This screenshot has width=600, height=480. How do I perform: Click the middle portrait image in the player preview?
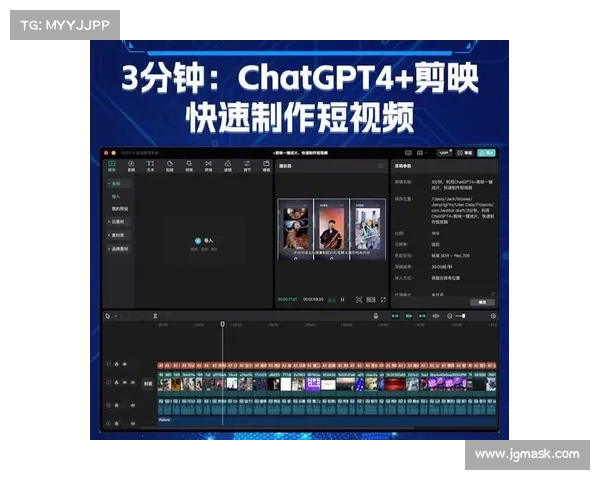331,229
